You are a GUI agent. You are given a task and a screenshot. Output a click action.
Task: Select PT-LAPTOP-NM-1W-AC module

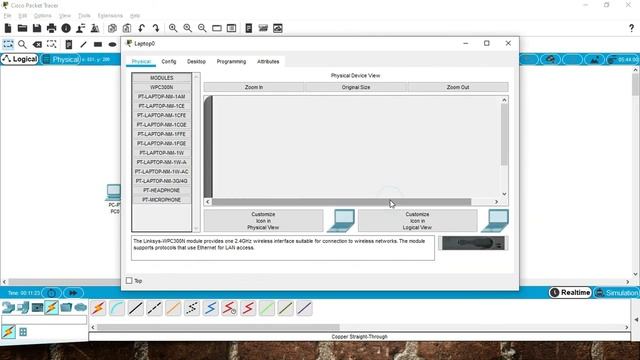click(x=162, y=172)
